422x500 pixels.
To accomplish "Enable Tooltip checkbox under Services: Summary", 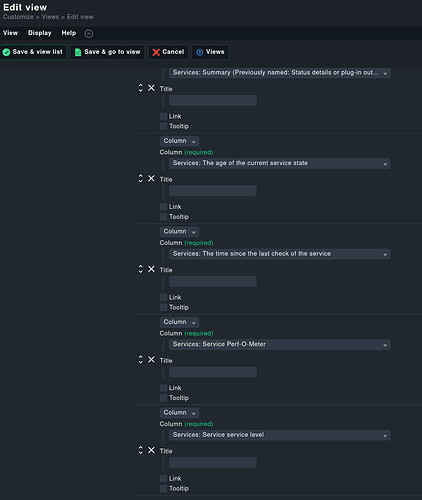I will [163, 126].
